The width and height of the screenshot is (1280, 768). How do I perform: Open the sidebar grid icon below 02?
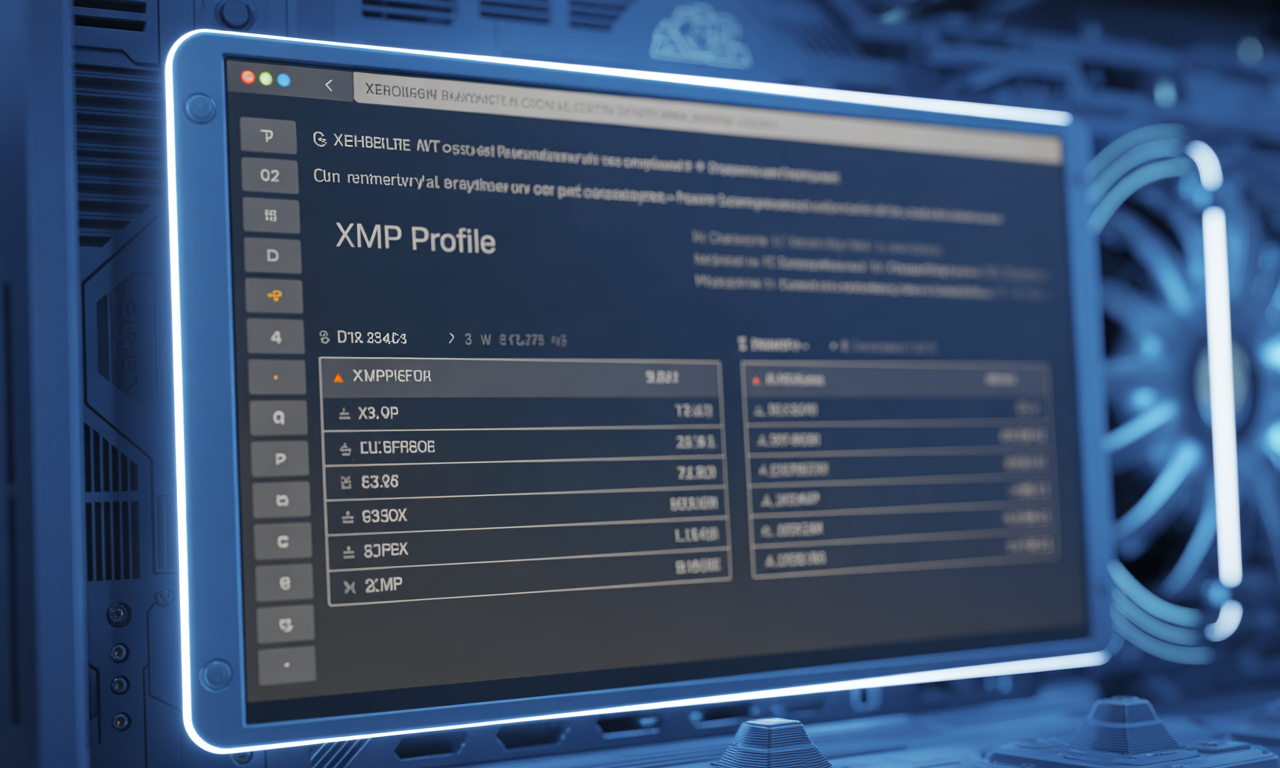[x=271, y=215]
